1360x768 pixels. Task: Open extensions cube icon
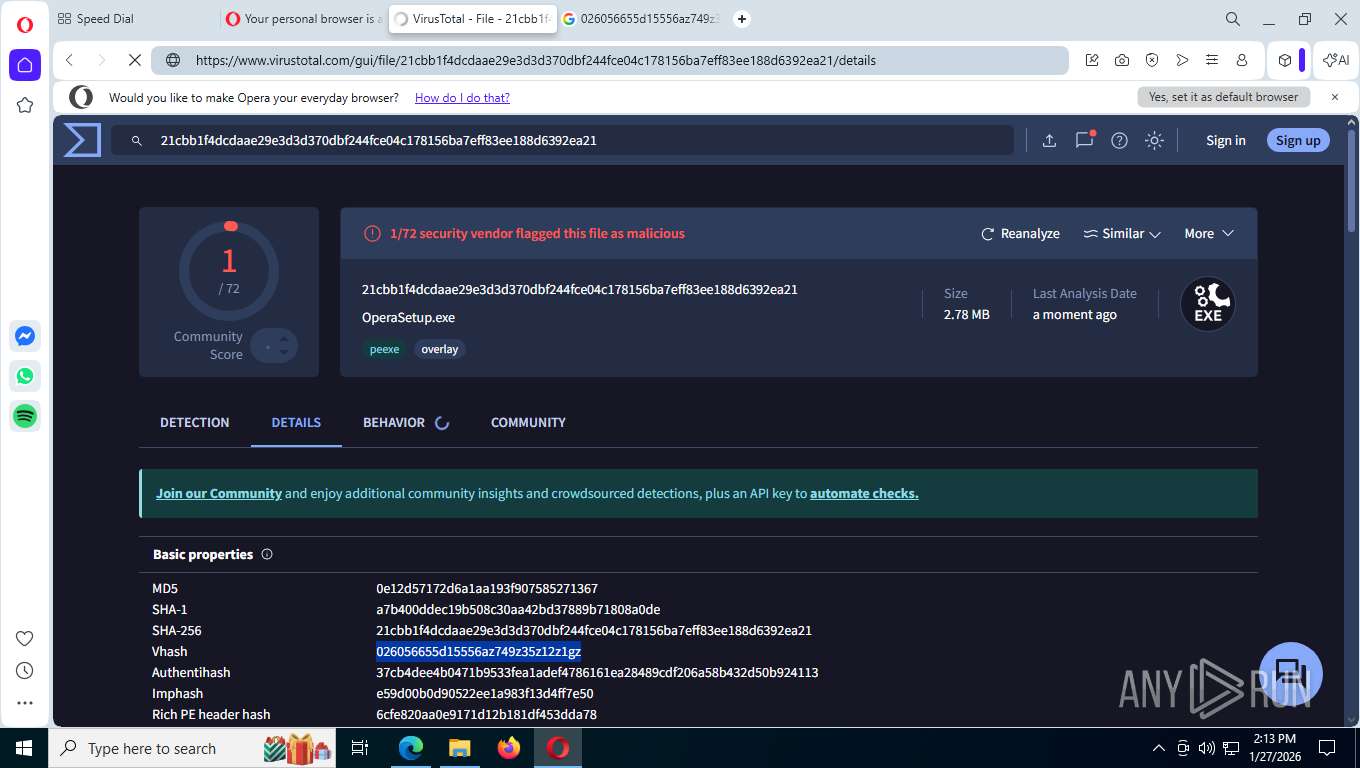pyautogui.click(x=1285, y=60)
